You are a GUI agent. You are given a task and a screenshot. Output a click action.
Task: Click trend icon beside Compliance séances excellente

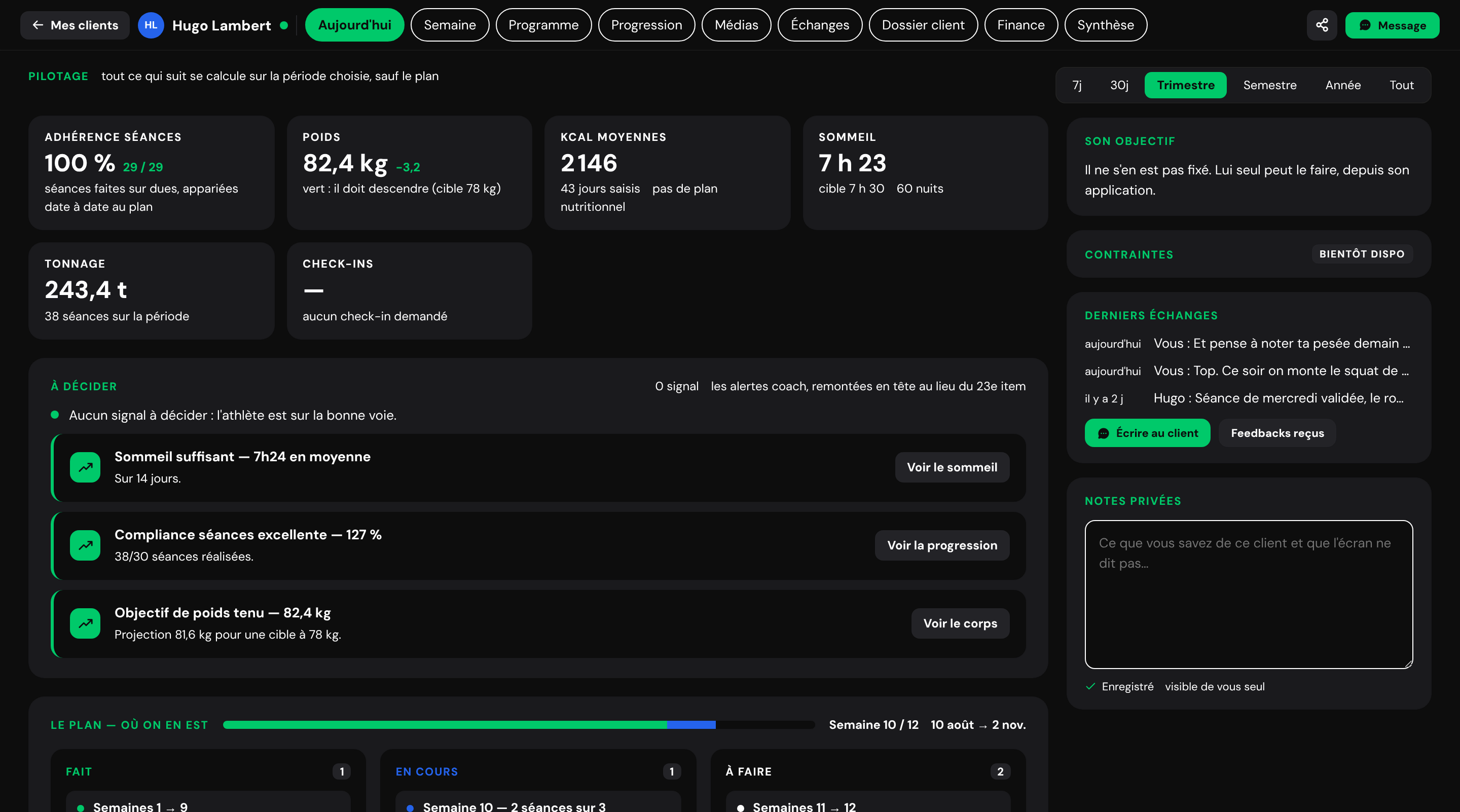[x=85, y=545]
